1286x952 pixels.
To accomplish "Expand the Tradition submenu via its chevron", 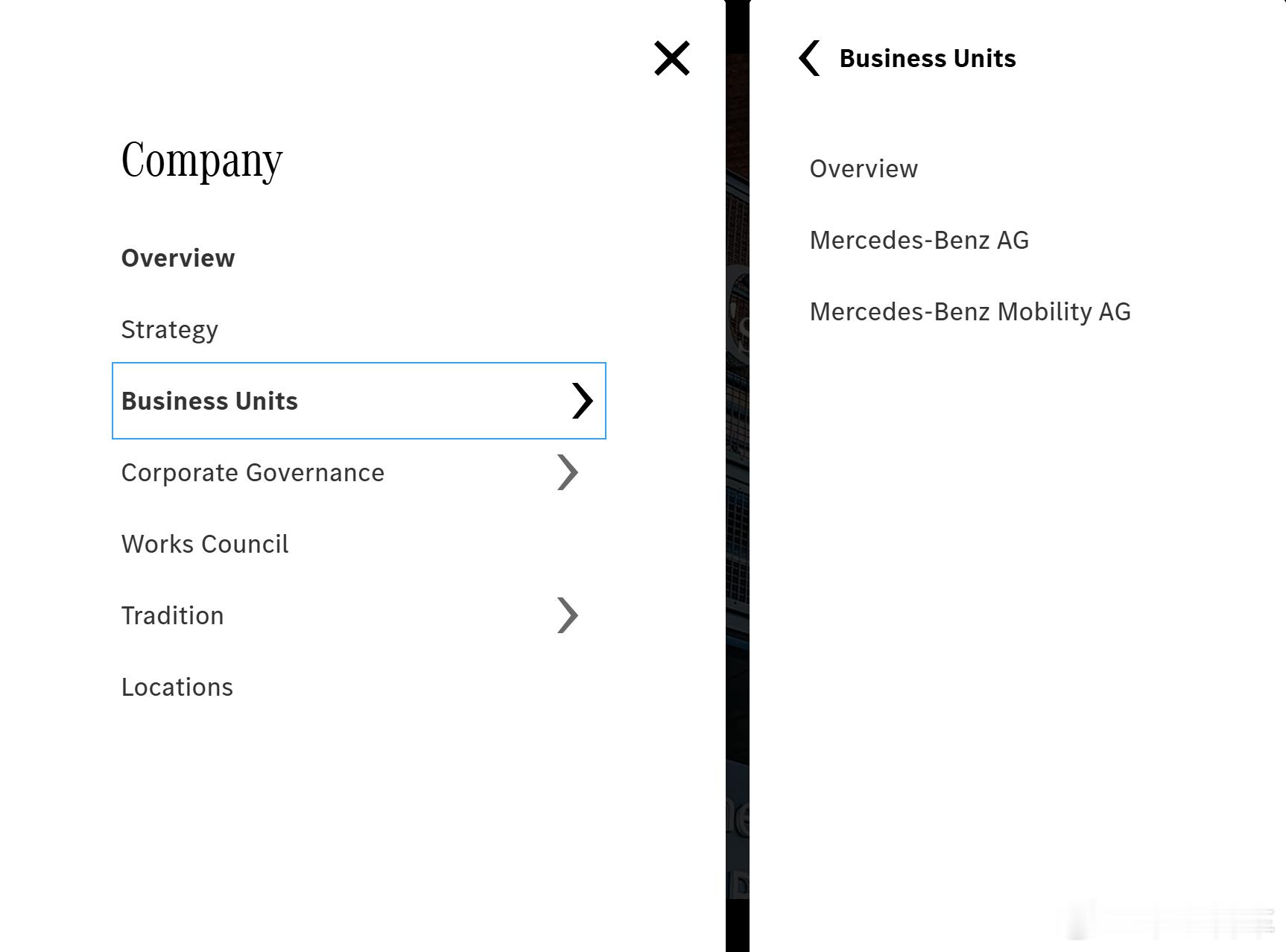I will coord(567,615).
